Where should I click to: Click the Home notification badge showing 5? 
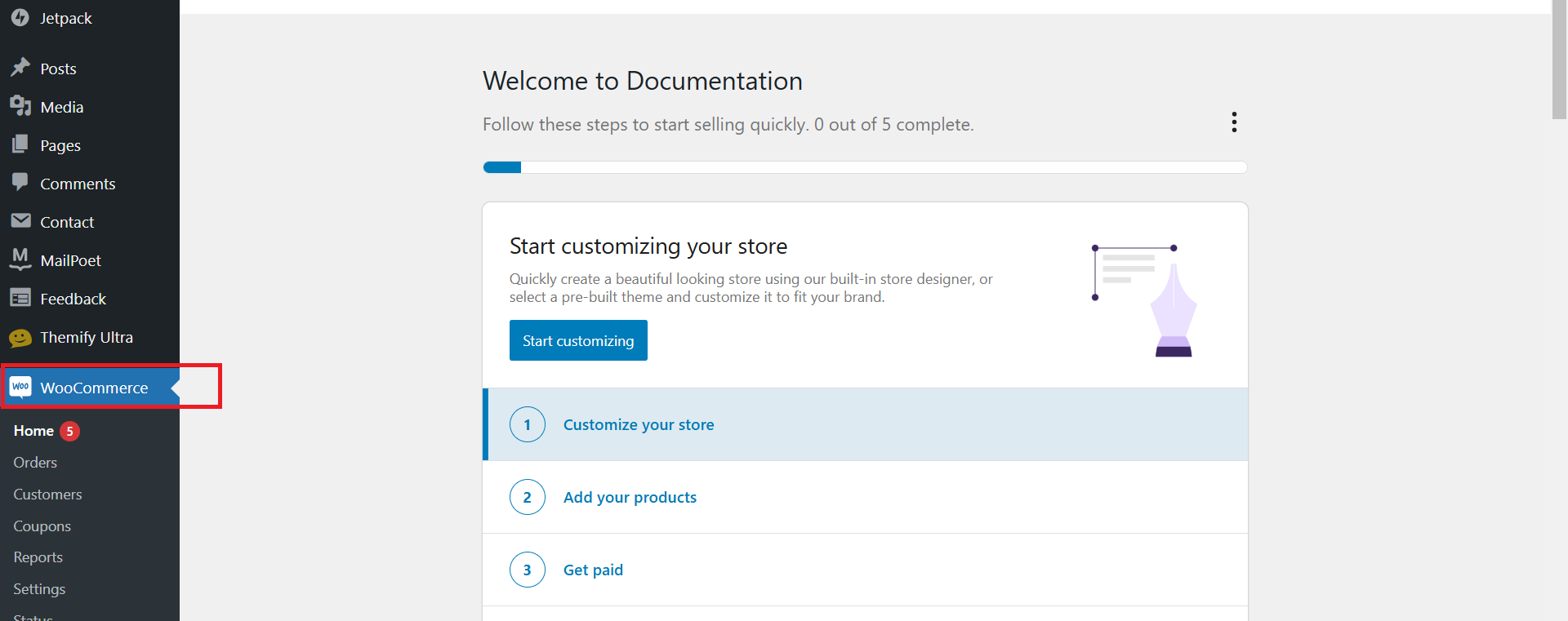[70, 431]
